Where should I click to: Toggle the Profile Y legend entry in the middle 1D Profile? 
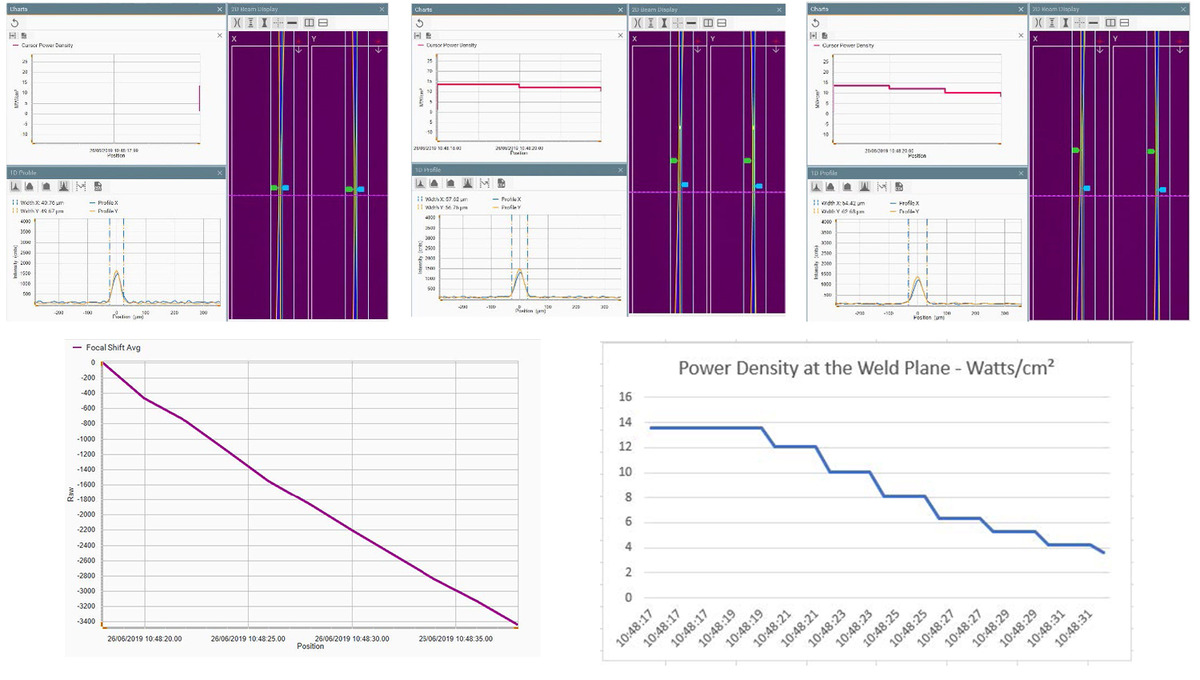[x=511, y=207]
